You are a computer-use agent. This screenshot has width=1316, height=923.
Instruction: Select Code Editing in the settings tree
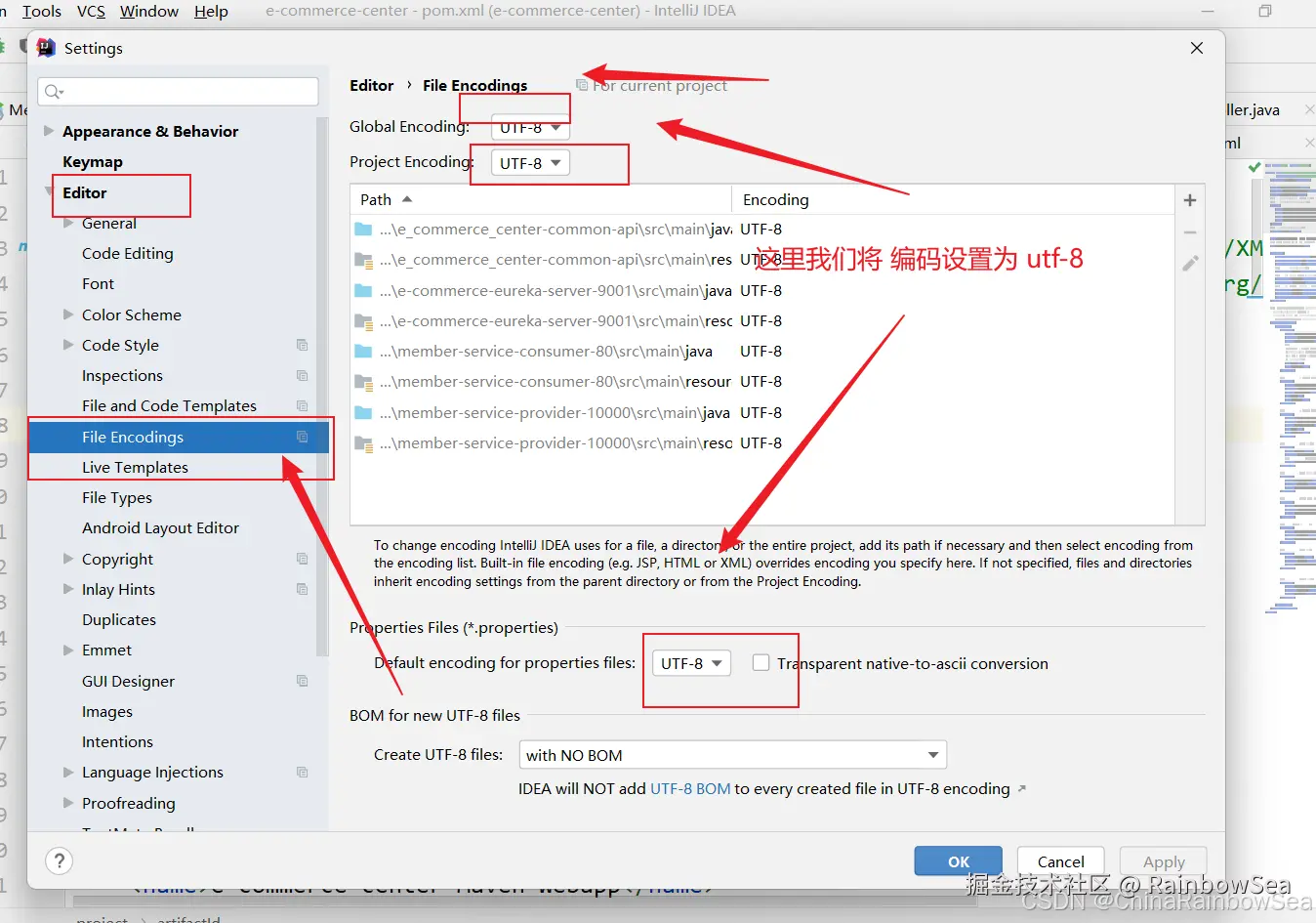[128, 253]
